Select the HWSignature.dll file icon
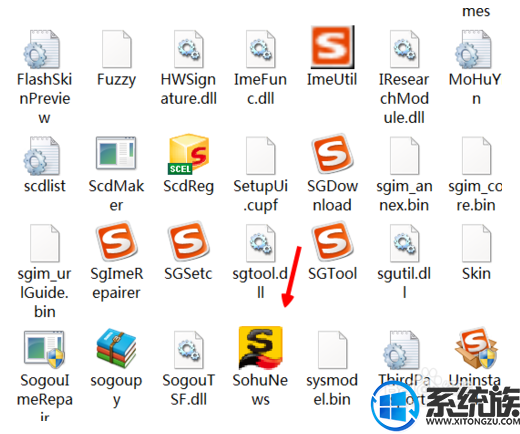 (189, 49)
